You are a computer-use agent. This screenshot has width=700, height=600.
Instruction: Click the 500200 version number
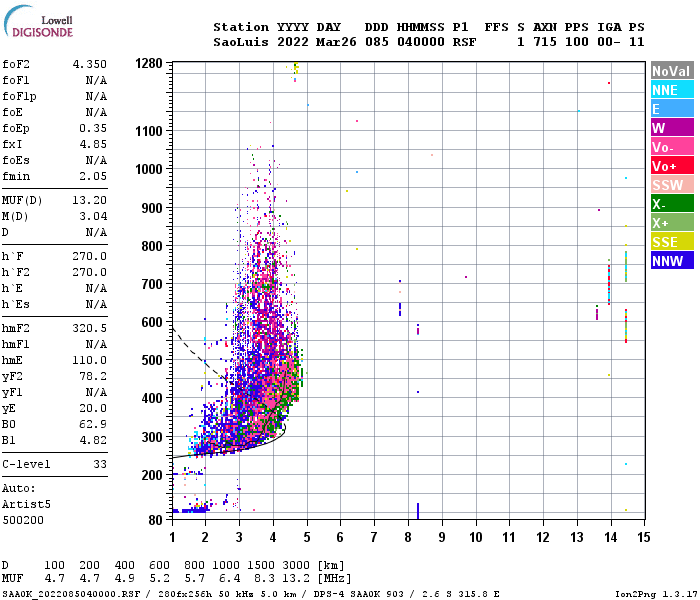[23, 520]
